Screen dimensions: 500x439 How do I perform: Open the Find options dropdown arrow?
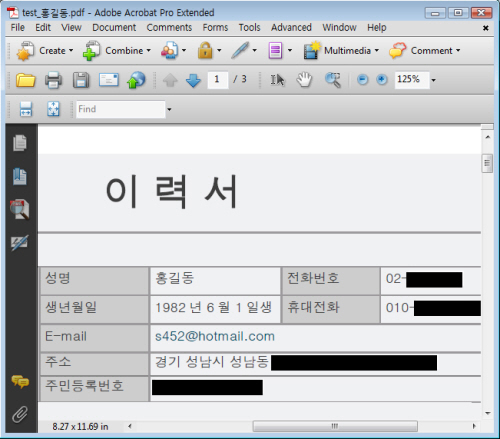[x=169, y=110]
